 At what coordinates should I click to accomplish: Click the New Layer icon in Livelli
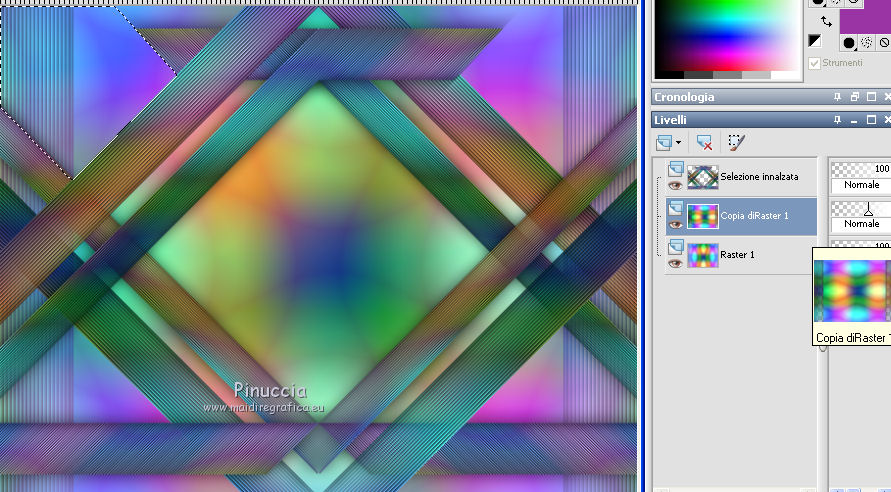click(664, 142)
